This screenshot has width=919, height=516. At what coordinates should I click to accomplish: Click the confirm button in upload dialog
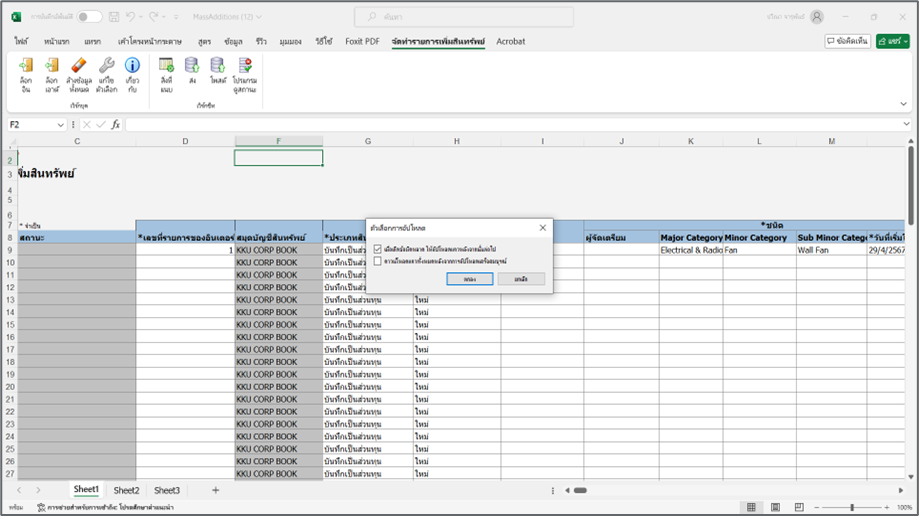pos(469,279)
